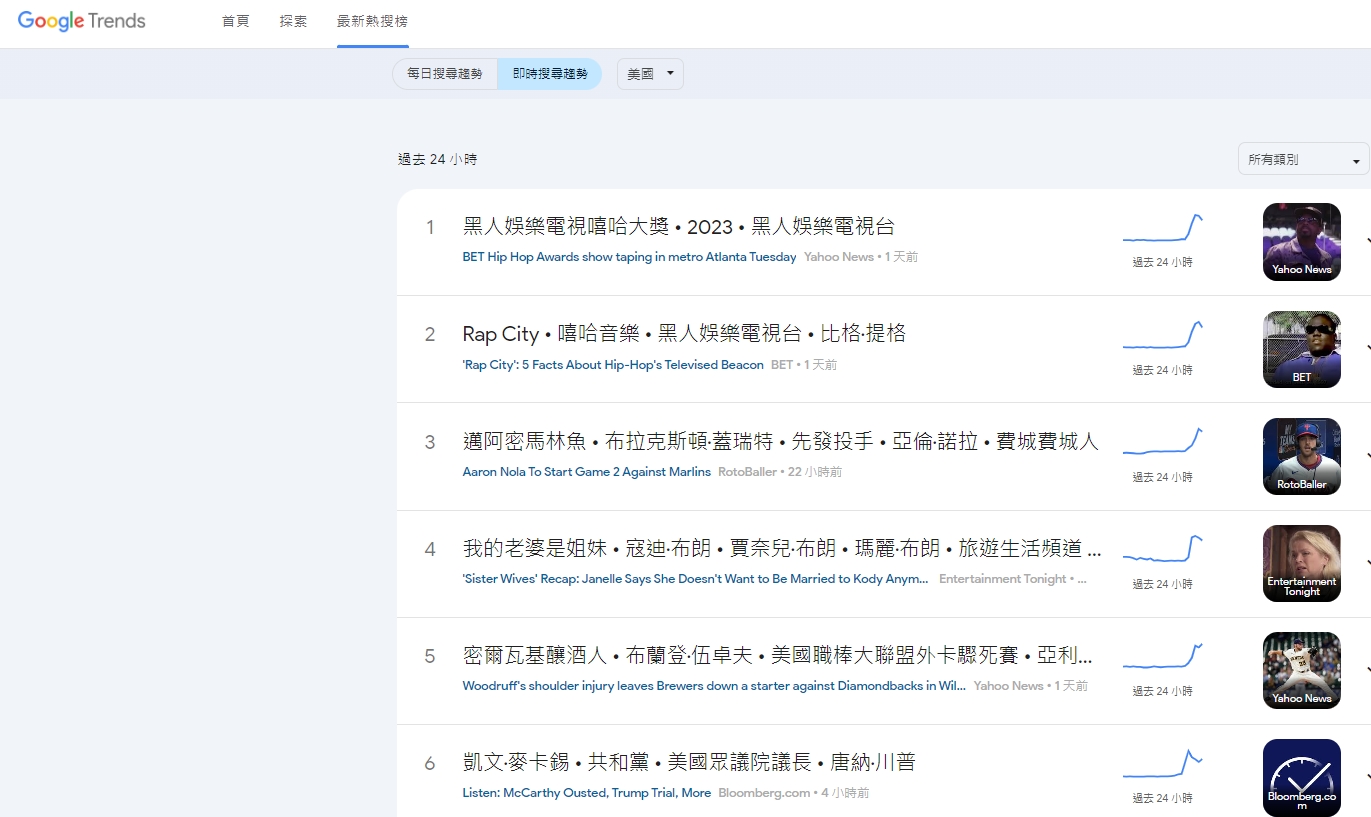Click the trend title 黑人娛樂電視嘻哈大獎 • 2023

[679, 227]
